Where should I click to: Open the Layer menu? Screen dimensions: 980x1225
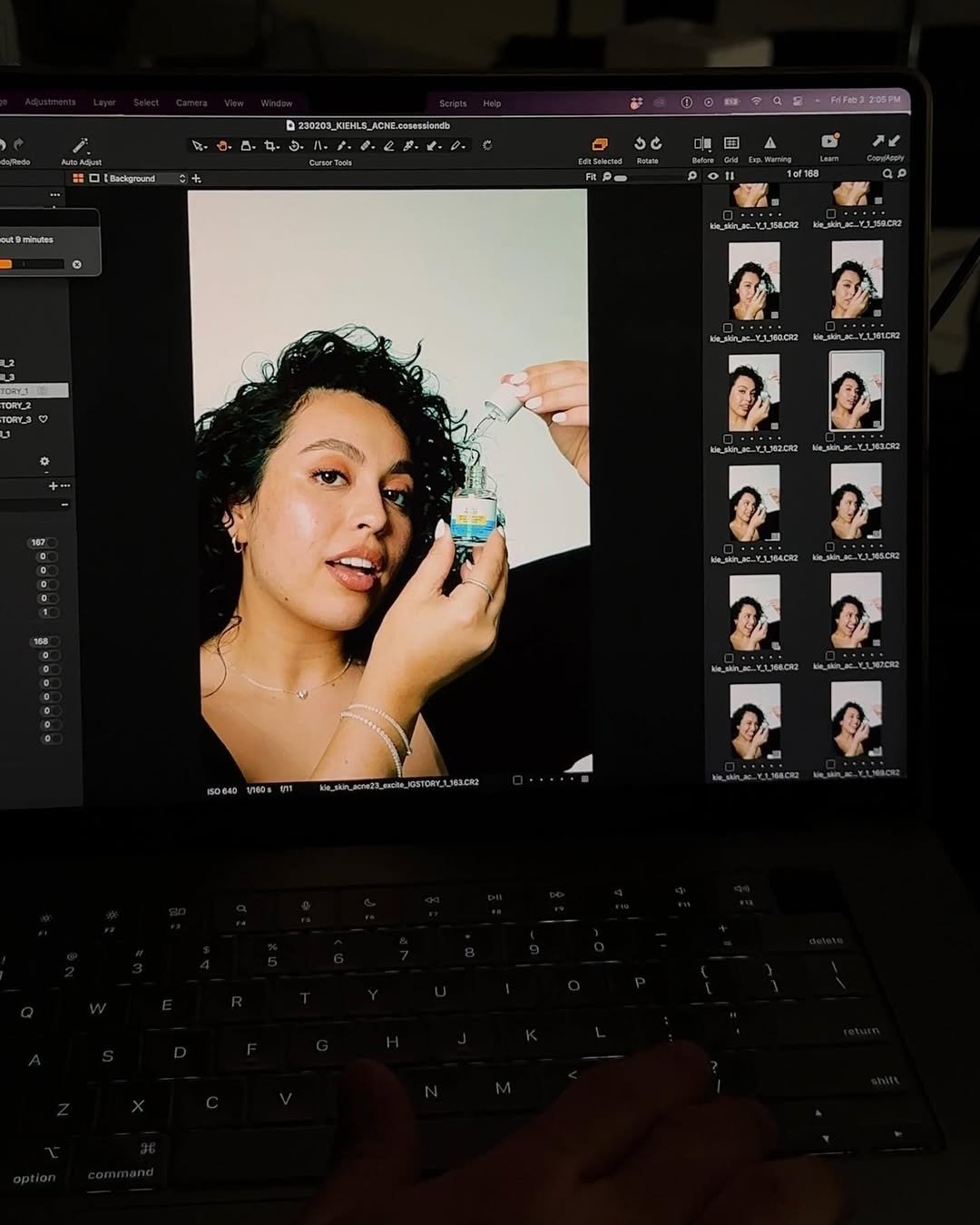tap(104, 103)
